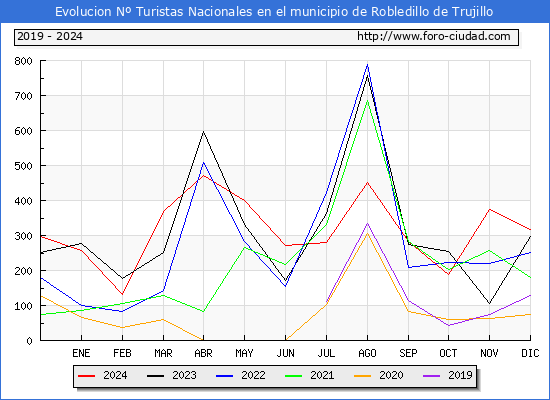Click the SEP month axis label
Viewport: 550px width, 400px height.
(x=408, y=353)
